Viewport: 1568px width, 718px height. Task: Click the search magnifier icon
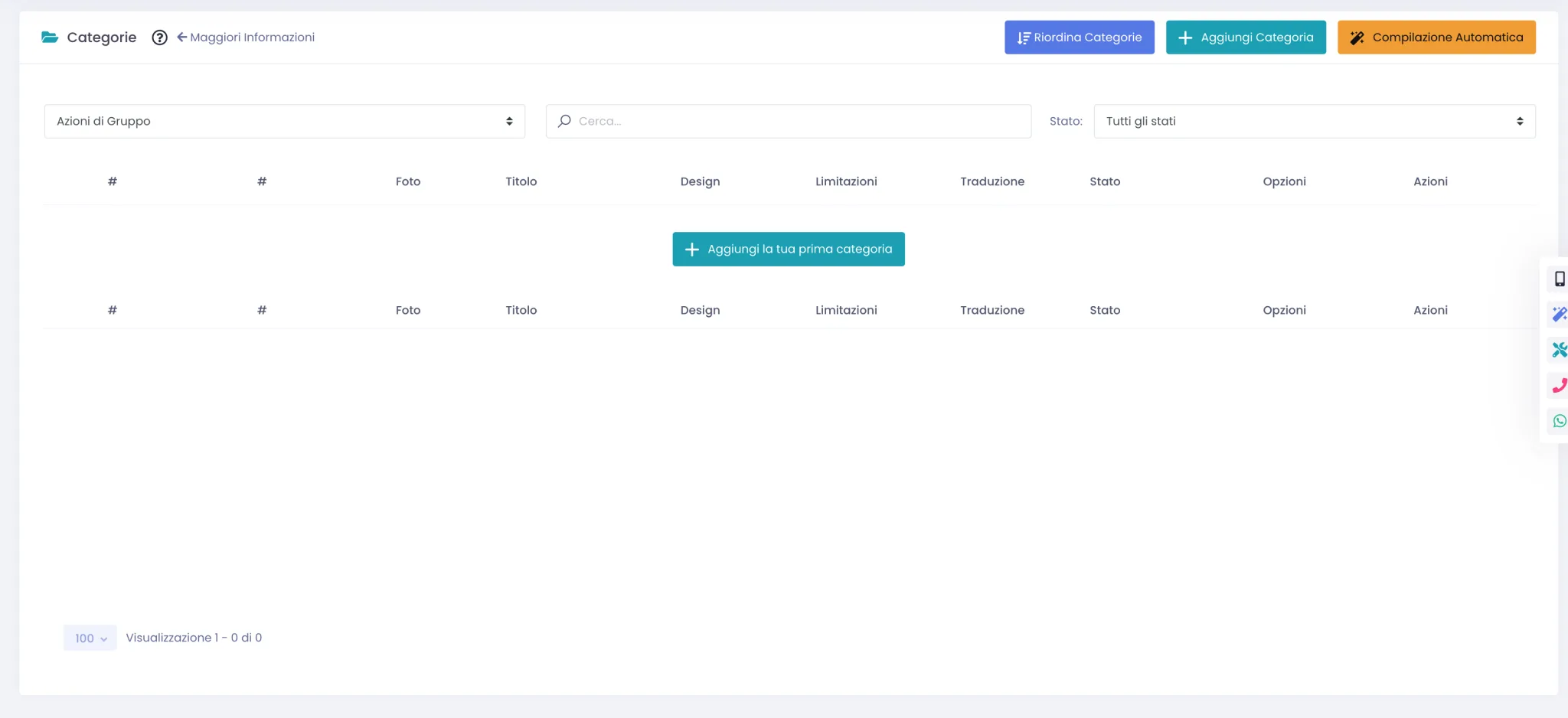pyautogui.click(x=564, y=121)
